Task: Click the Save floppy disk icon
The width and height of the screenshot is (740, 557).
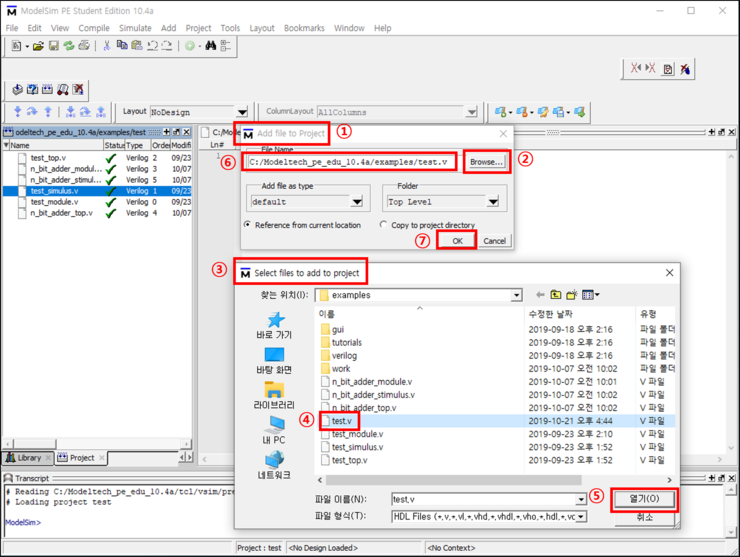Action: [x=54, y=46]
